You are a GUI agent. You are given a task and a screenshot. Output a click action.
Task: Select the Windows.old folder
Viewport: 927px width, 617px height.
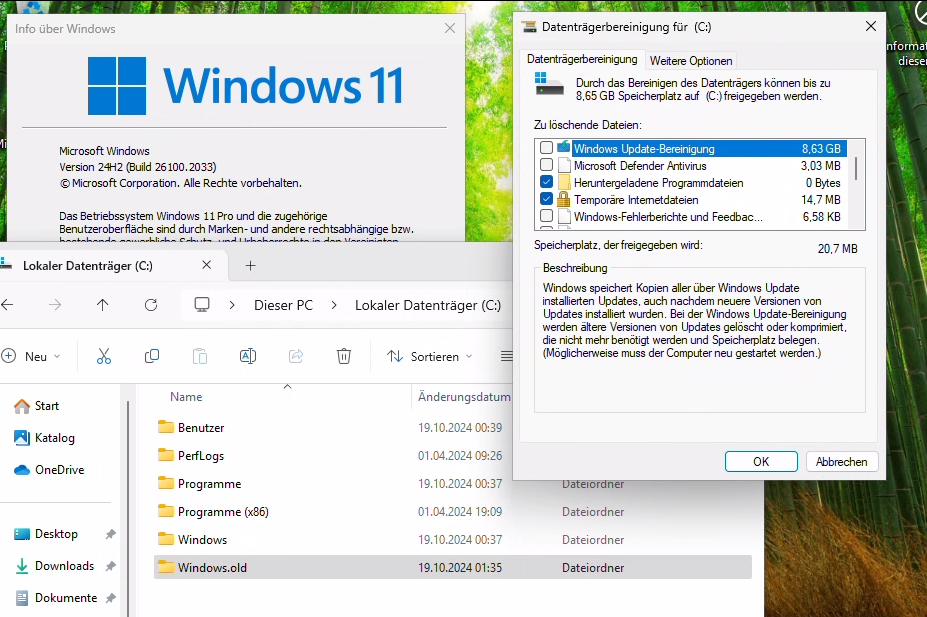click(x=452, y=567)
